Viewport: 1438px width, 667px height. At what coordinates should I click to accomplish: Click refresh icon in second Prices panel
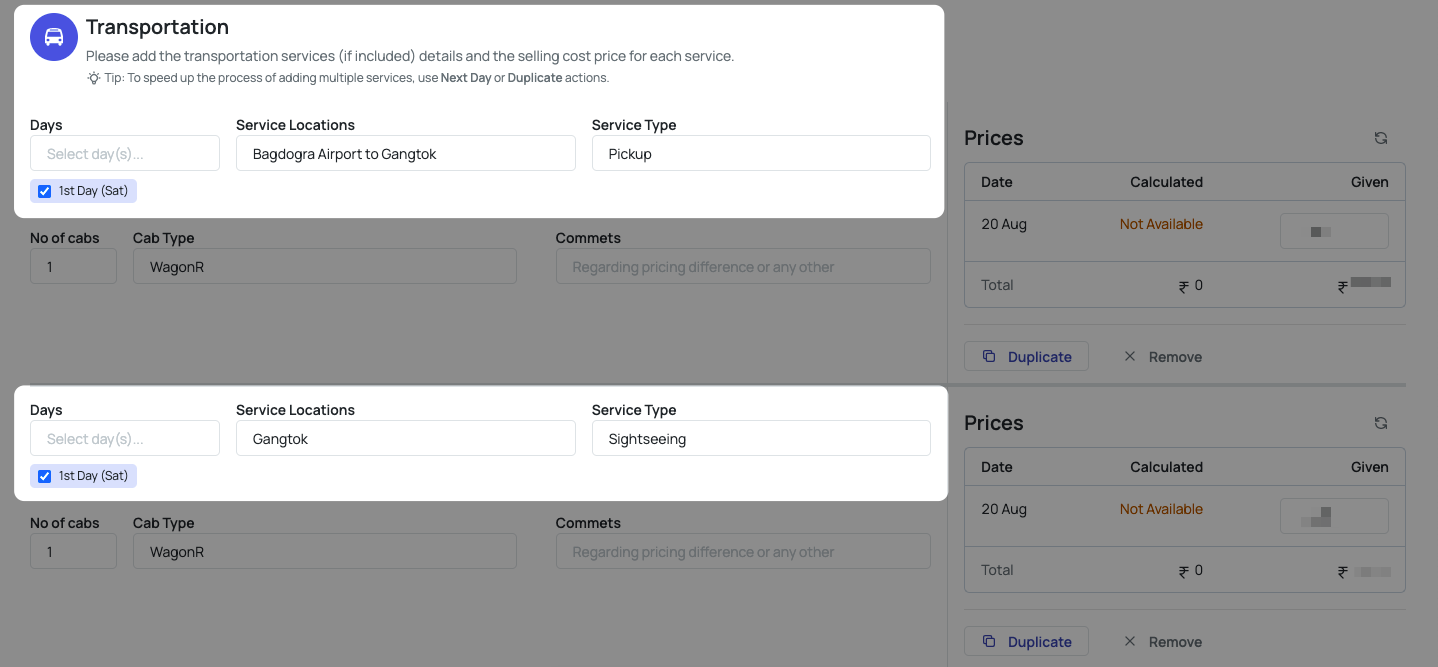1380,423
